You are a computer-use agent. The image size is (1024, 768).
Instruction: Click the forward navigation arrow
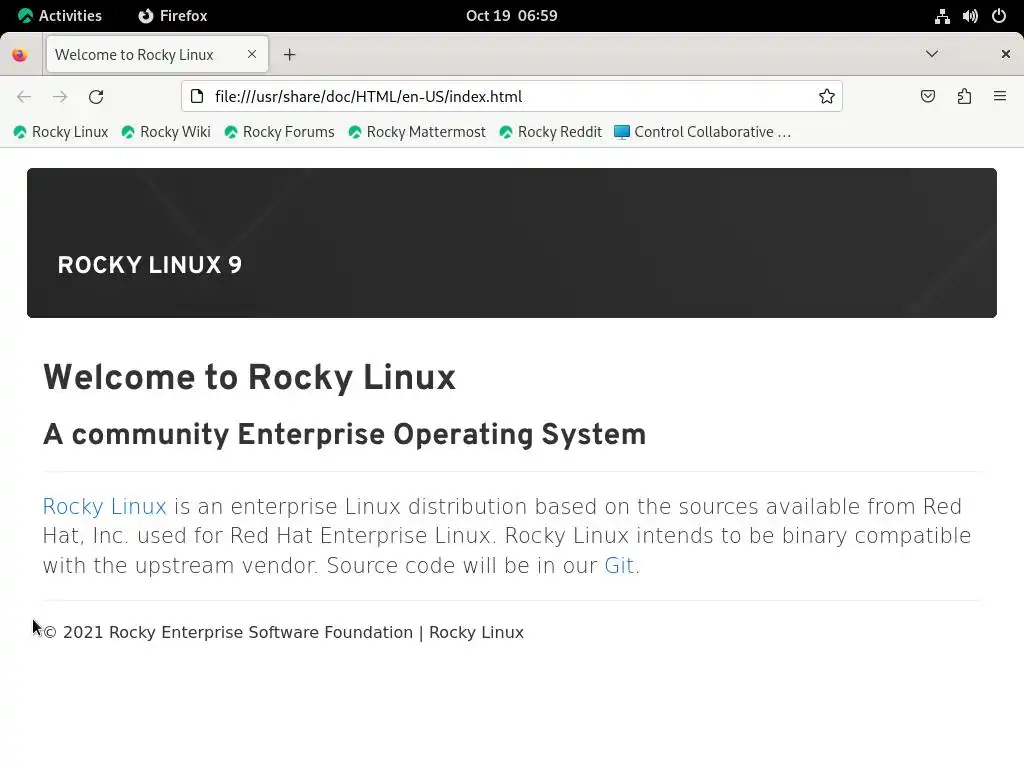pos(60,97)
